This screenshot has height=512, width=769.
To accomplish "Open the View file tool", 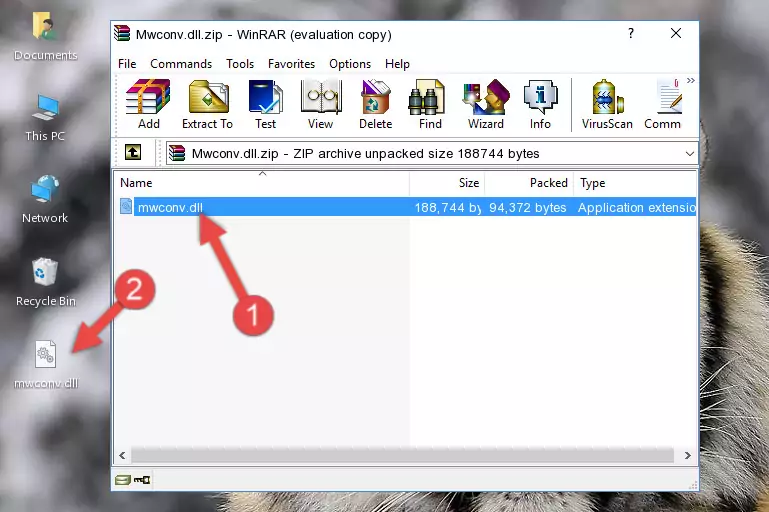I will tap(321, 104).
